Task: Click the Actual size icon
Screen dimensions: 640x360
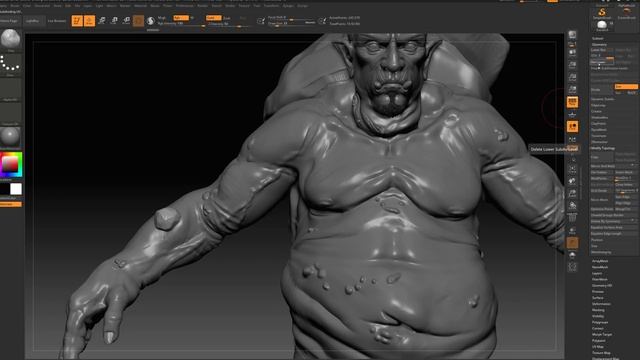Action: coord(572,77)
